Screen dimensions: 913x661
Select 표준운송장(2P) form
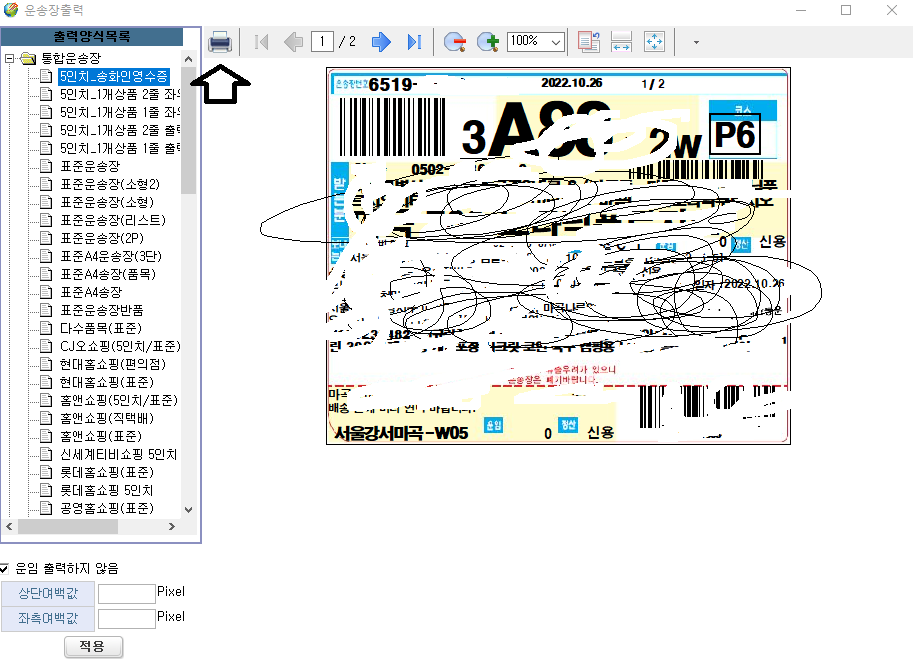coord(102,238)
